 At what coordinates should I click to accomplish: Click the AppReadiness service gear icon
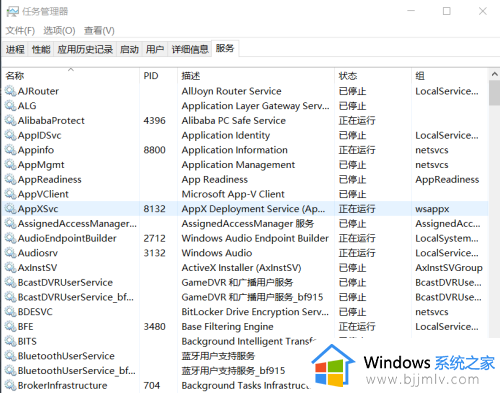(10, 179)
